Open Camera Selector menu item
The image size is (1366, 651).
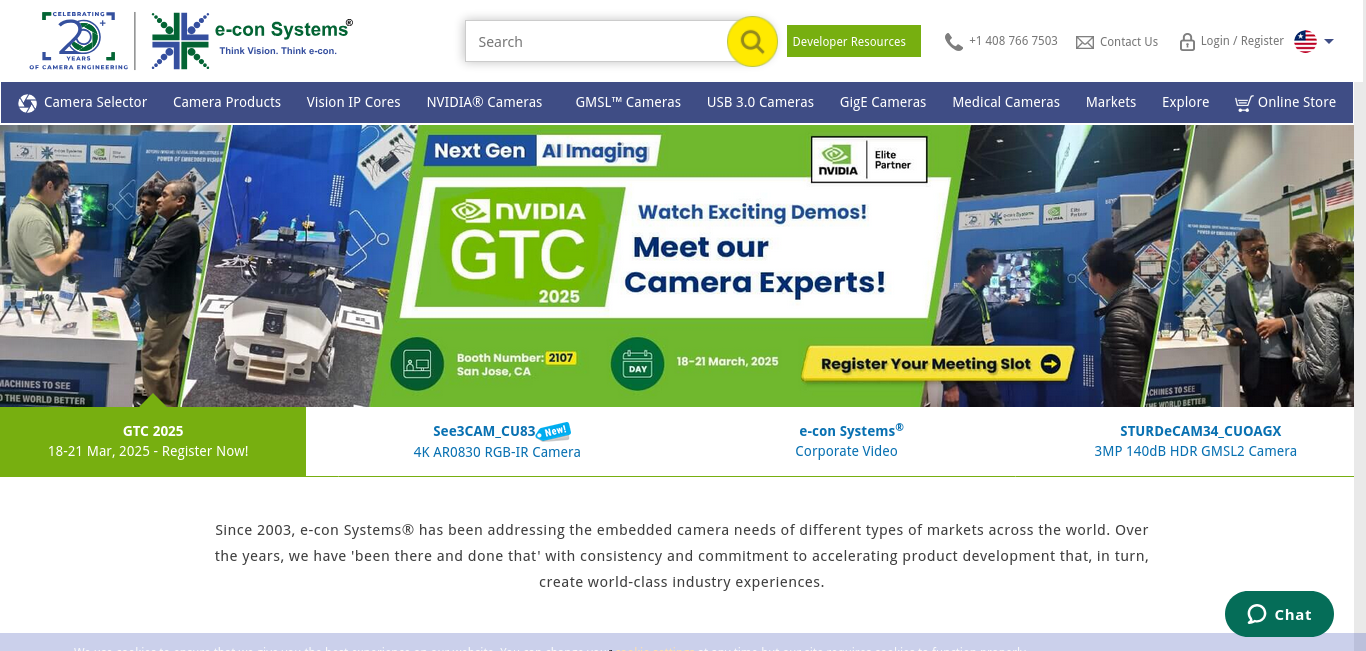click(x=95, y=102)
